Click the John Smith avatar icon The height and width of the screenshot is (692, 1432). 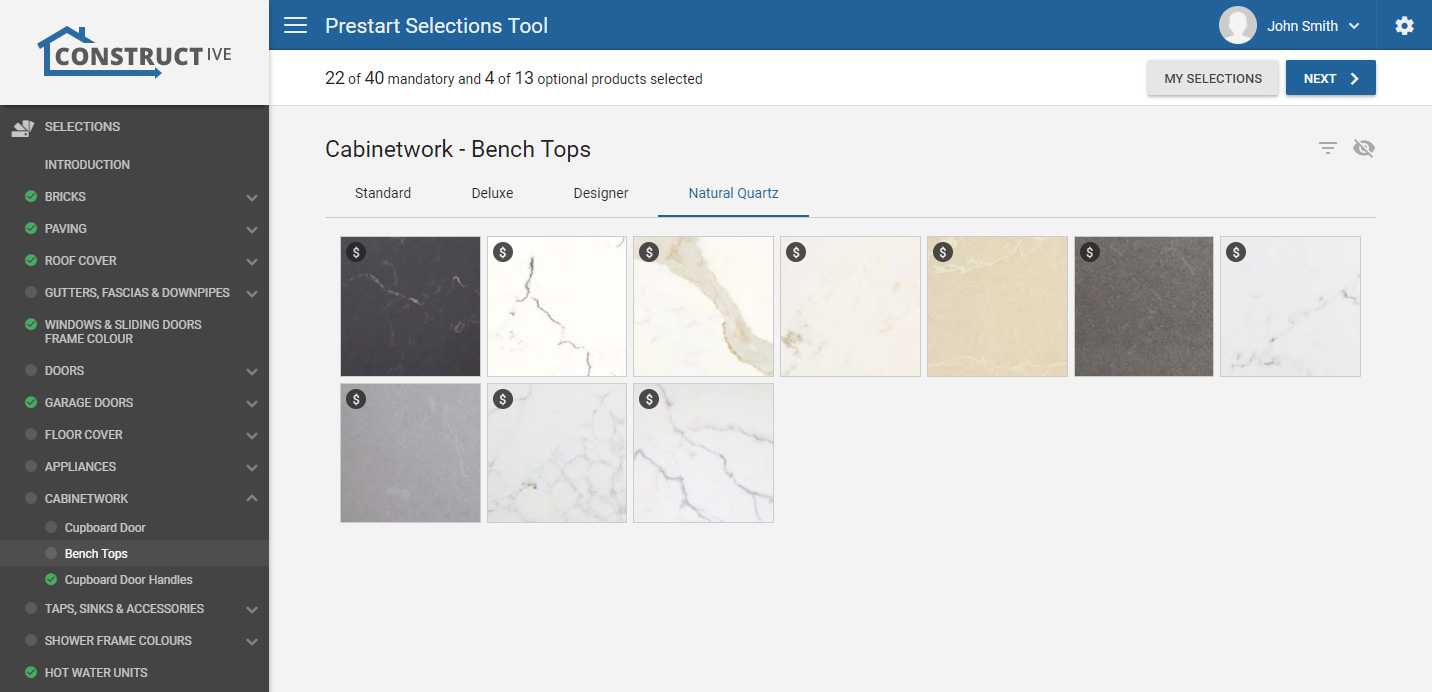coord(1237,26)
